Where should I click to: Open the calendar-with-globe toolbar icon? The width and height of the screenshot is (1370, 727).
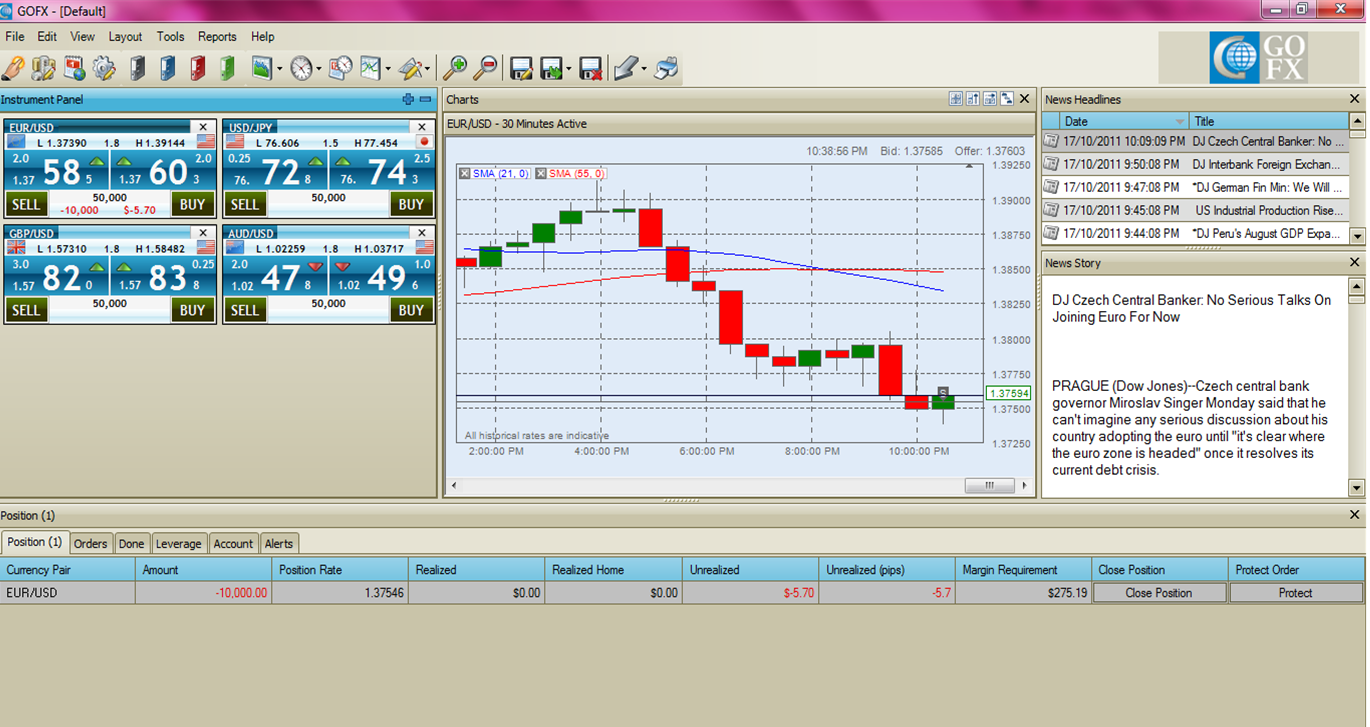click(74, 68)
